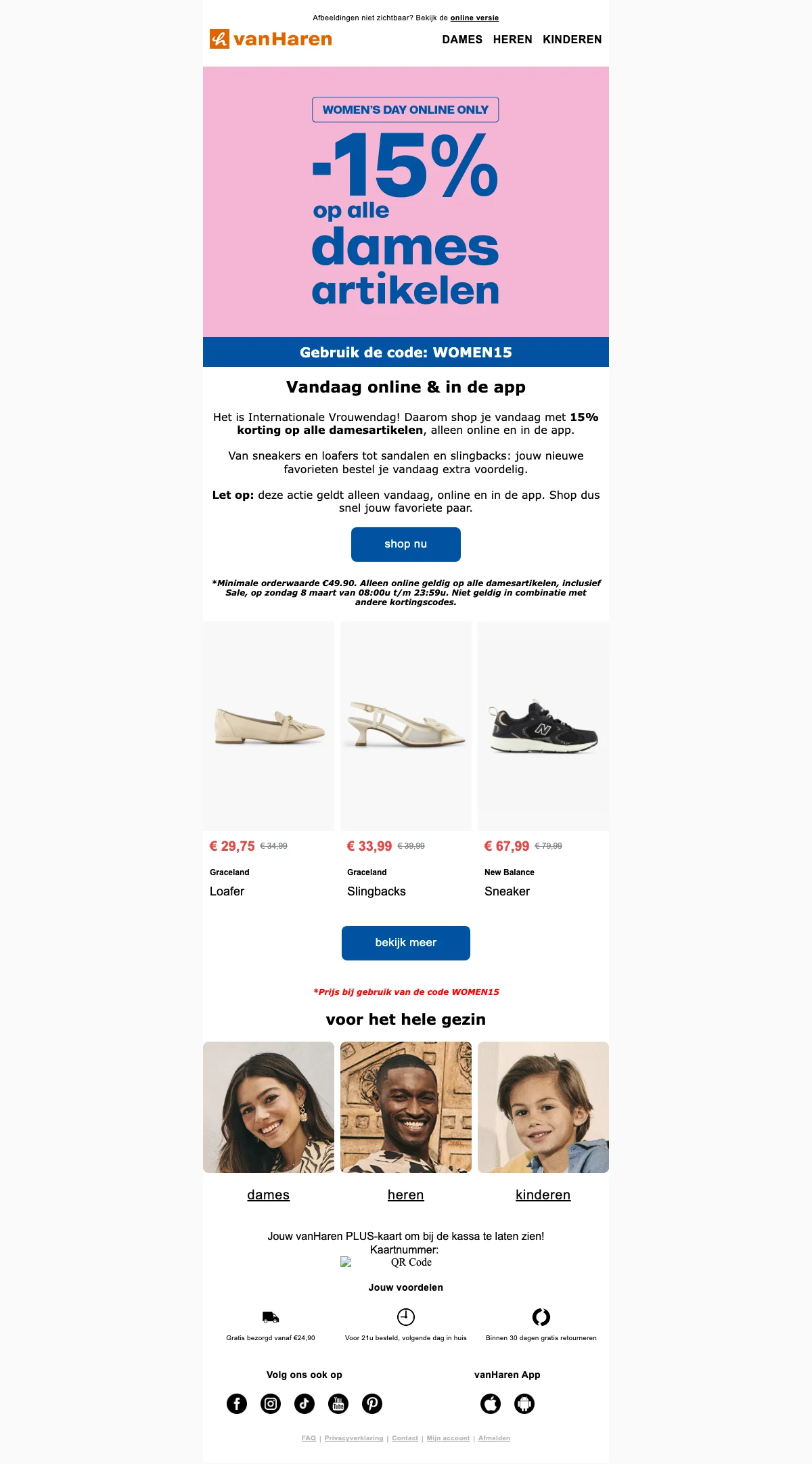Open the Apple app store icon

coord(491,1404)
